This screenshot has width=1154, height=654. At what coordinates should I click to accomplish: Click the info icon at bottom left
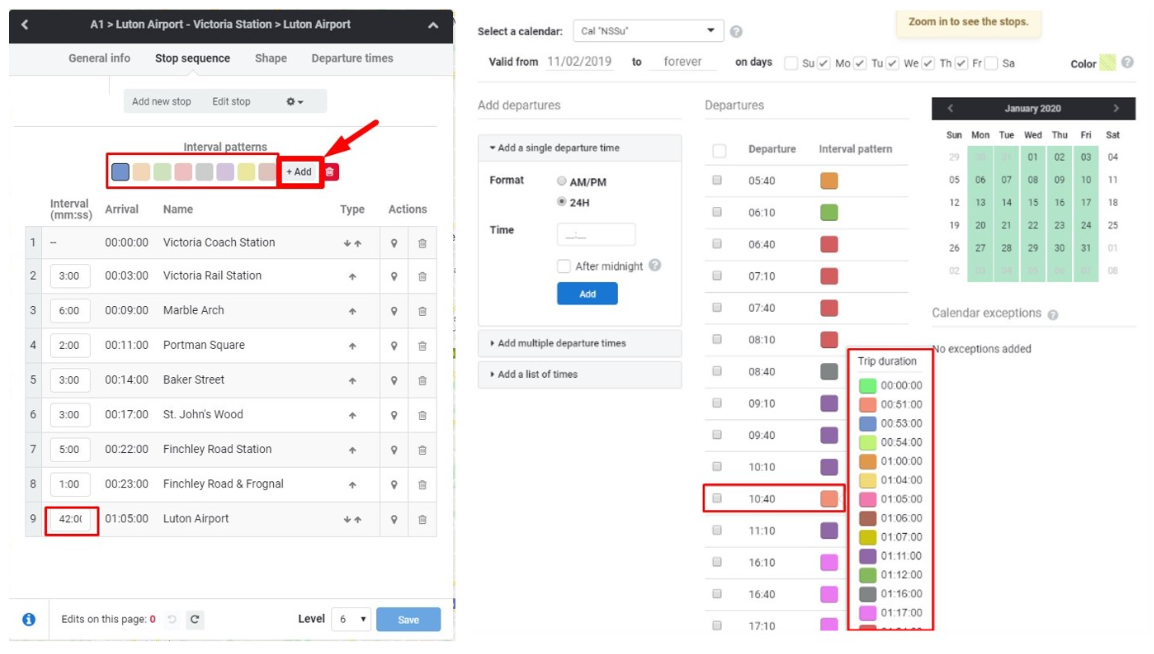[29, 619]
